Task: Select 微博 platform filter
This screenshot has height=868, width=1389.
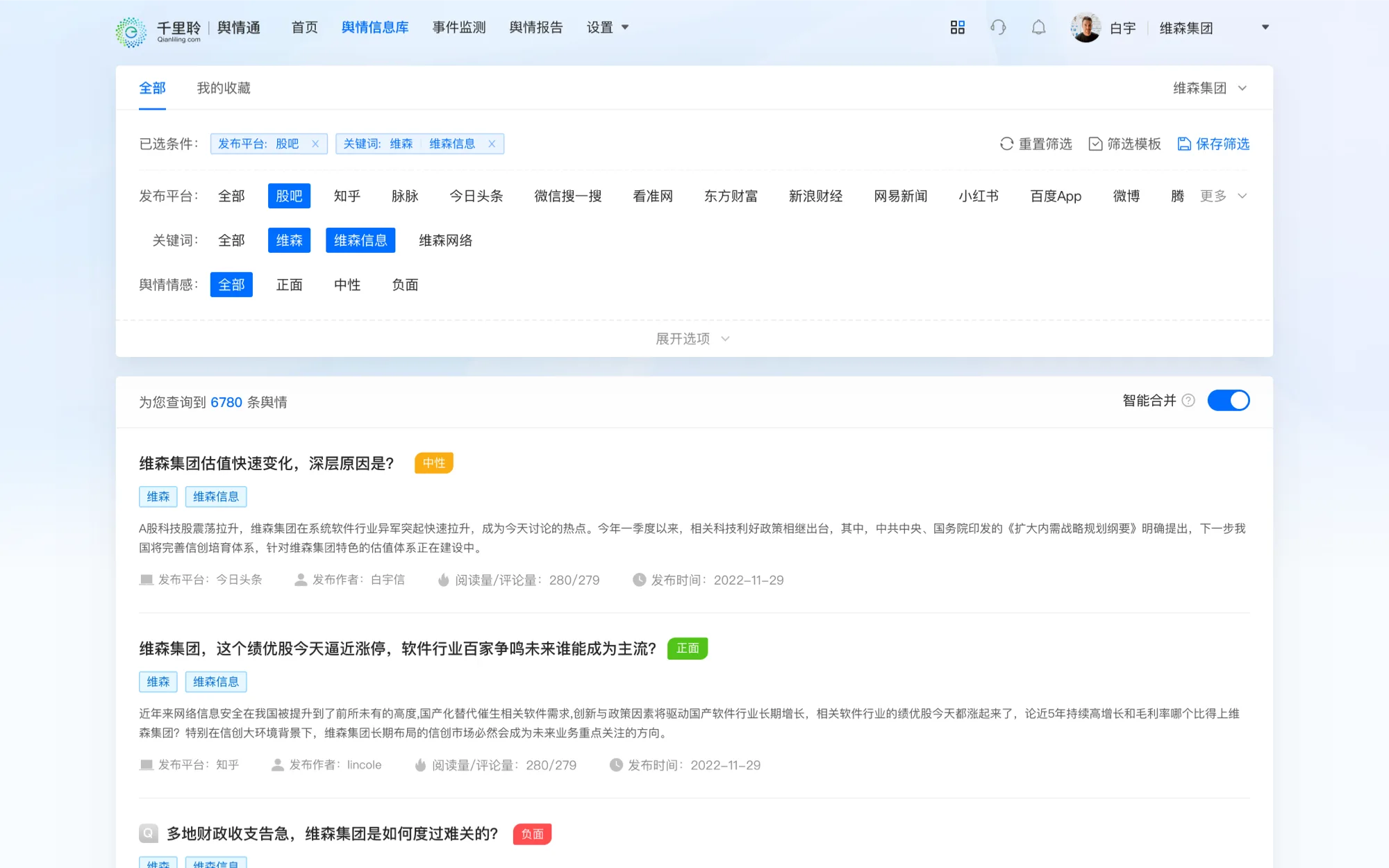Action: (1126, 196)
